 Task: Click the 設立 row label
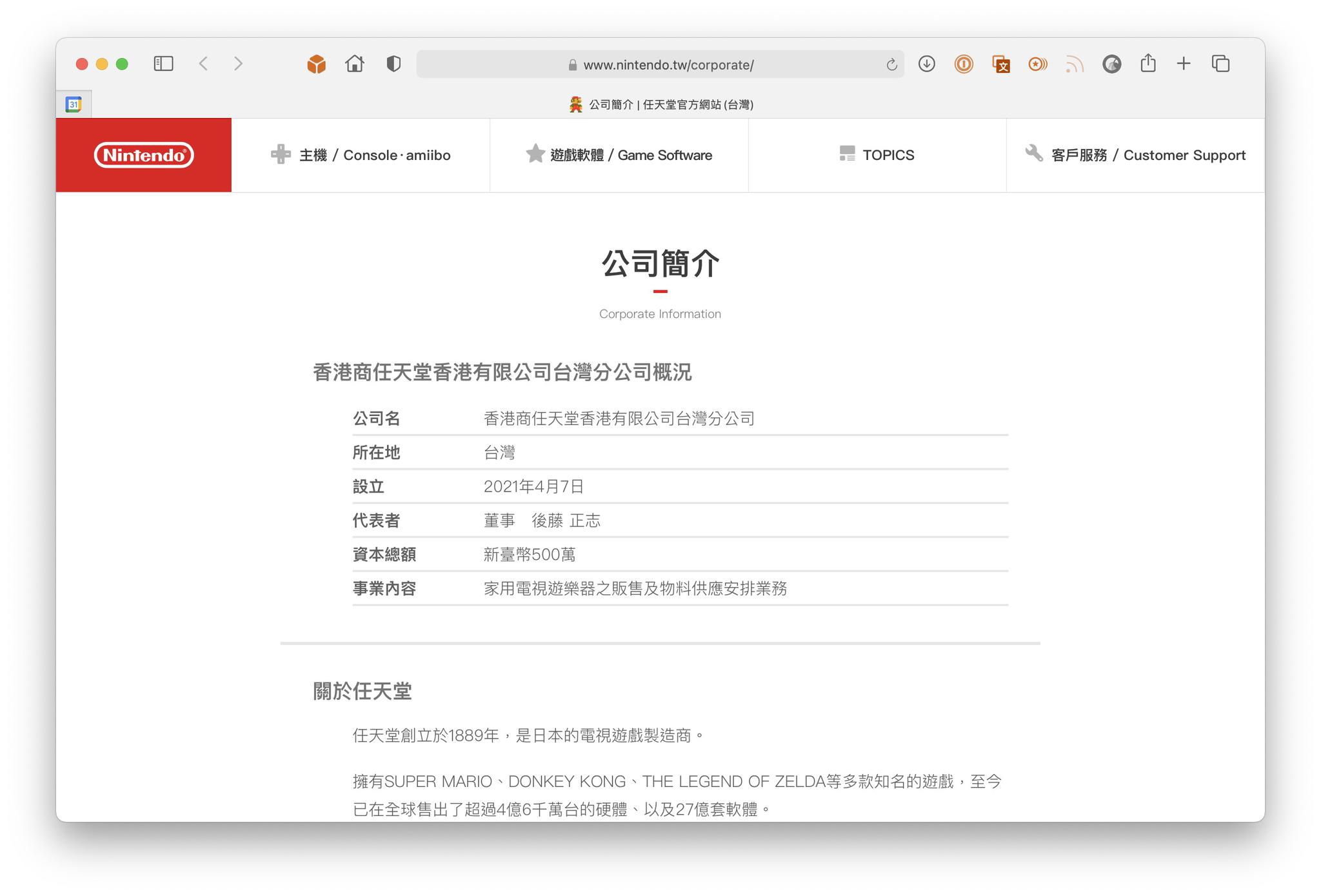[x=369, y=486]
